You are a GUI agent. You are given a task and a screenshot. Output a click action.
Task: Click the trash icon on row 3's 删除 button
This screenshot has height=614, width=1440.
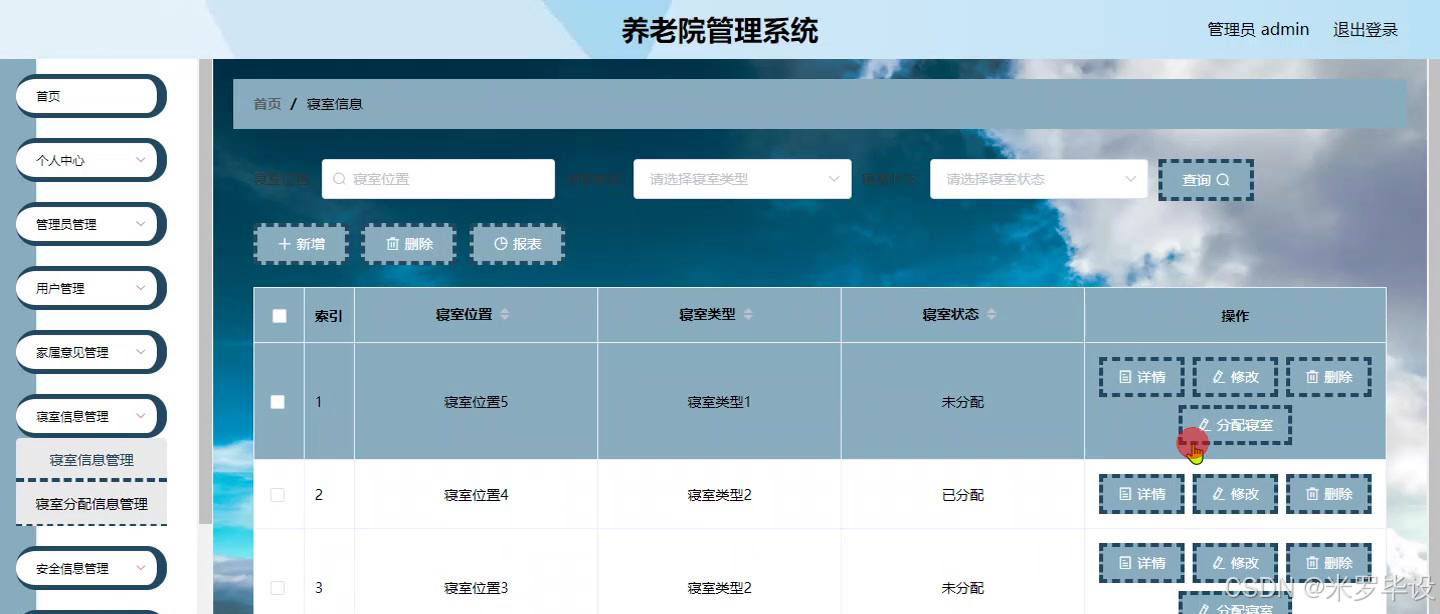[1310, 562]
